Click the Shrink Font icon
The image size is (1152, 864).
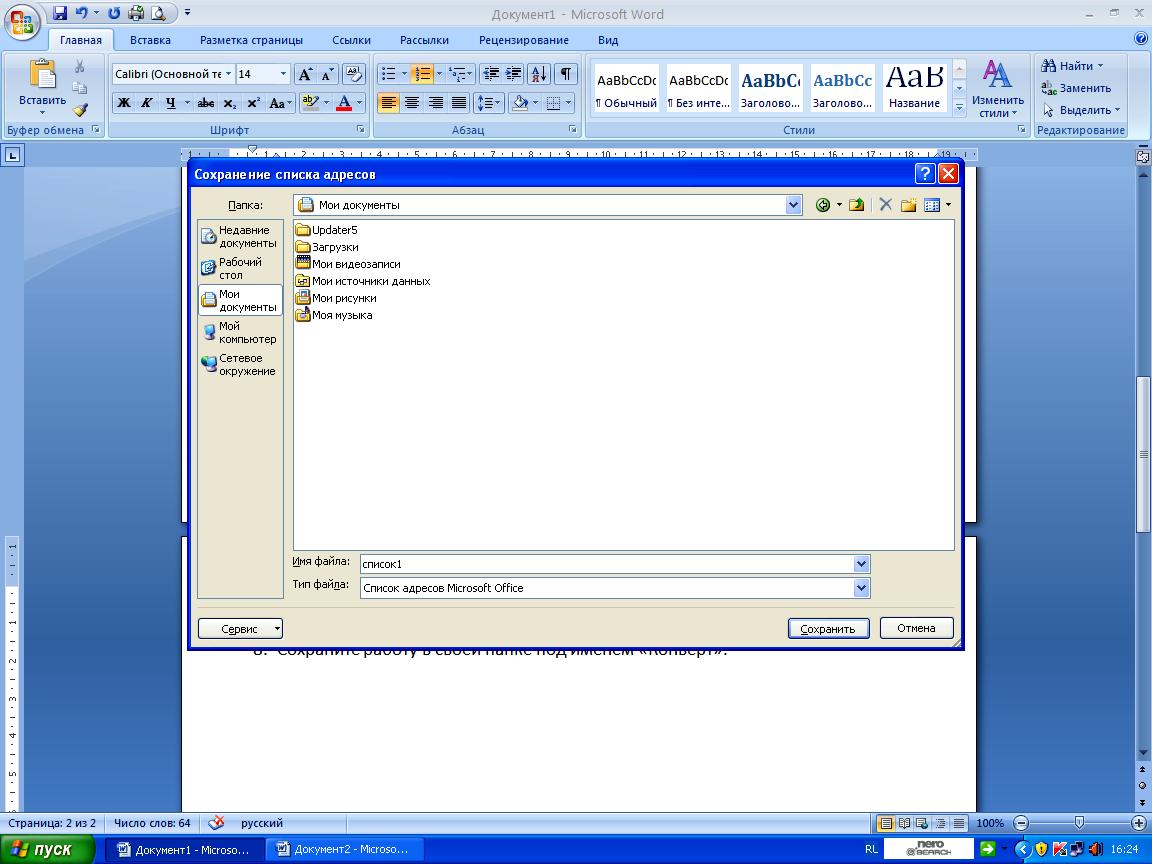click(x=328, y=74)
